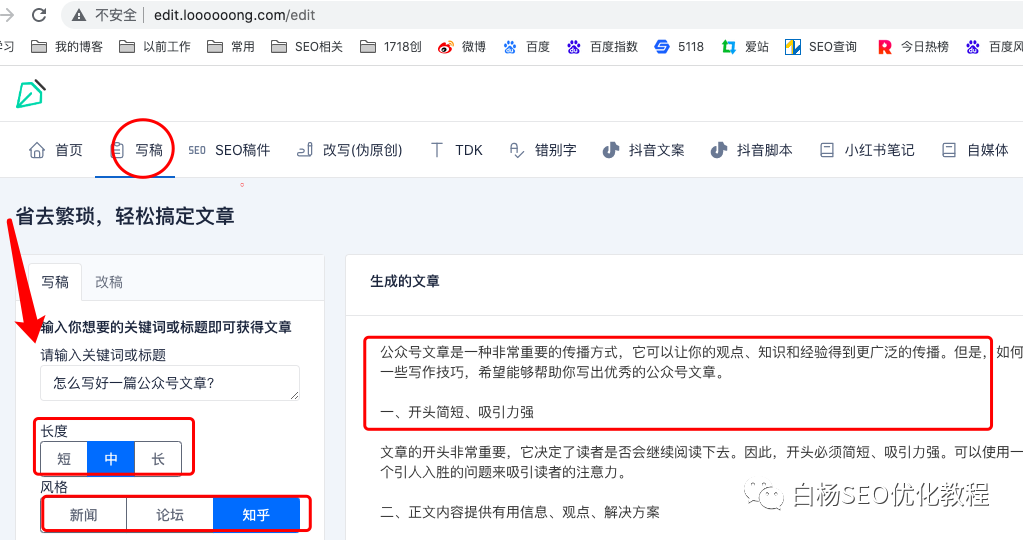The width and height of the screenshot is (1023, 540).
Task: Open the SEO查询 bookmark link
Action: click(x=821, y=47)
